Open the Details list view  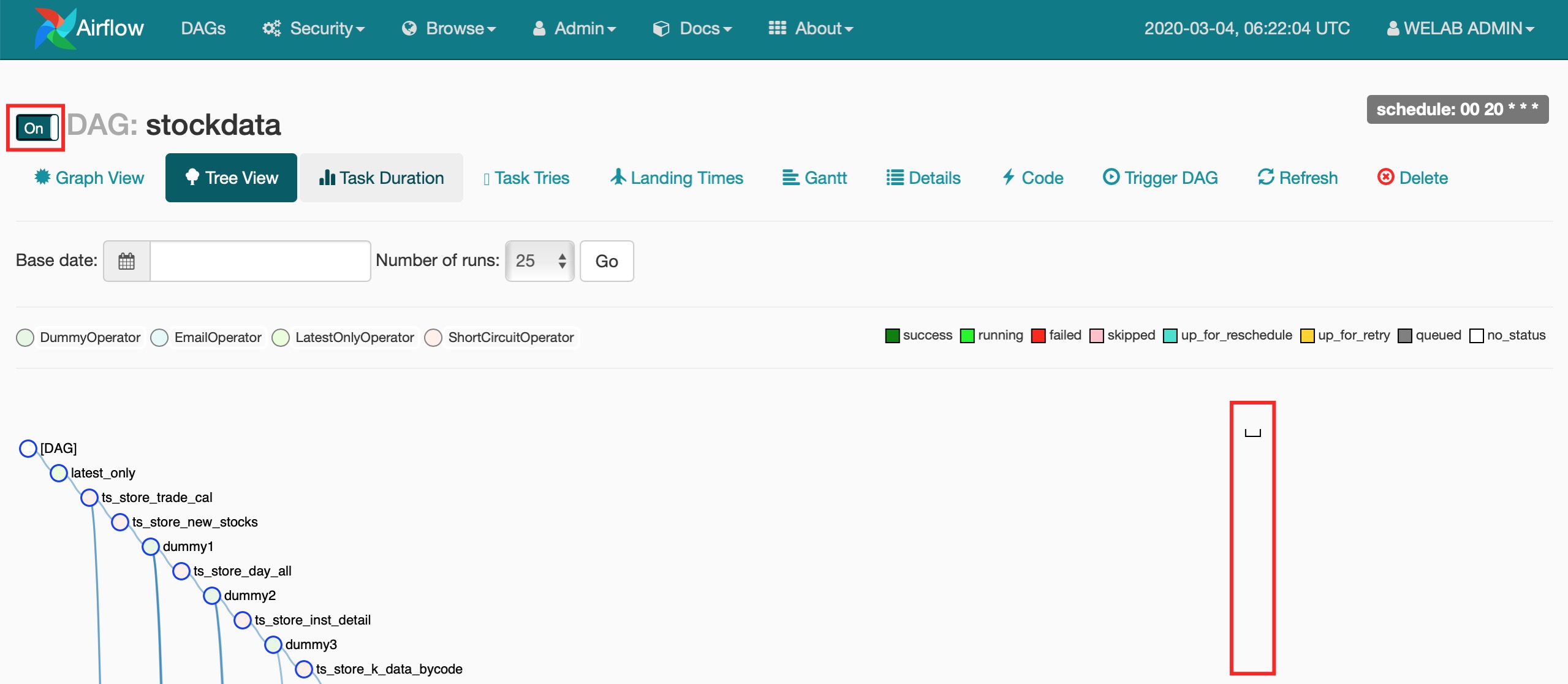(x=923, y=178)
